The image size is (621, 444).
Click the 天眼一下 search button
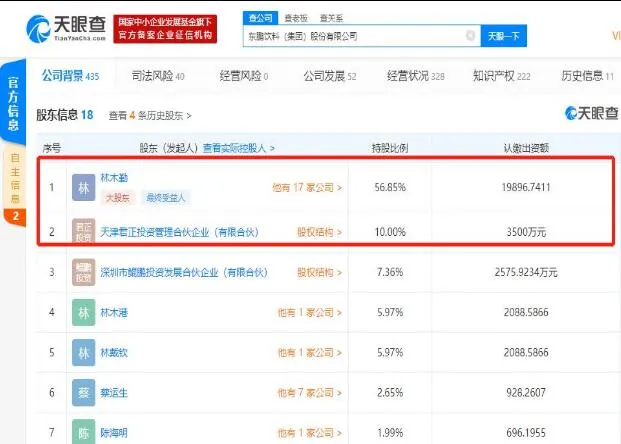(x=503, y=36)
